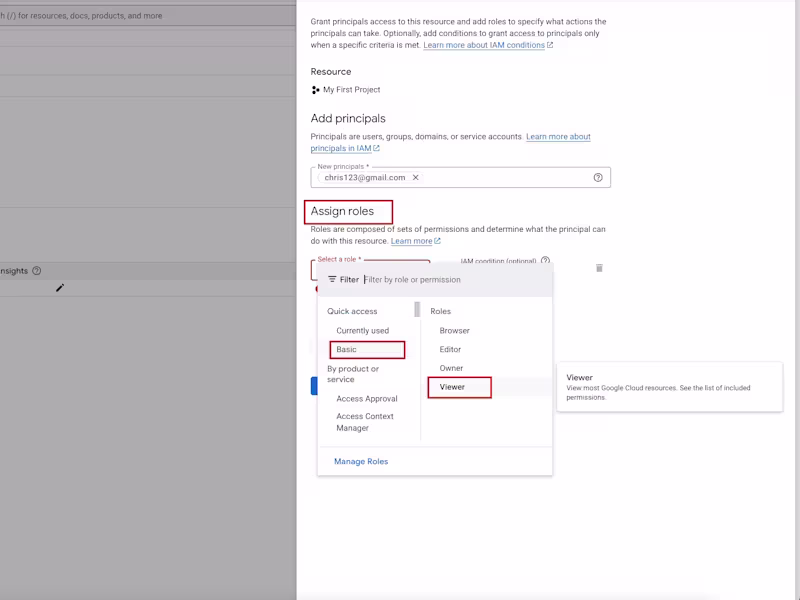The image size is (800, 600).
Task: Select Basic under Quick access
Action: pyautogui.click(x=348, y=349)
